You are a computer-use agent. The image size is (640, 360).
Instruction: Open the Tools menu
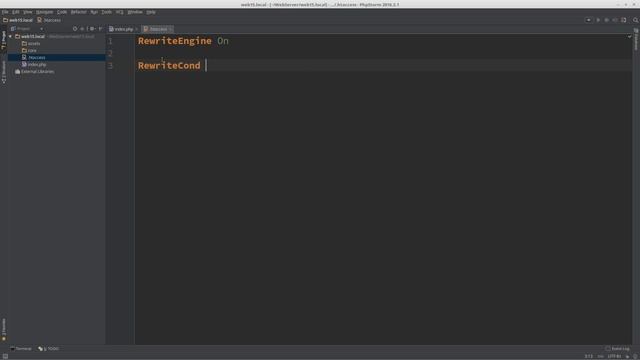(x=107, y=12)
